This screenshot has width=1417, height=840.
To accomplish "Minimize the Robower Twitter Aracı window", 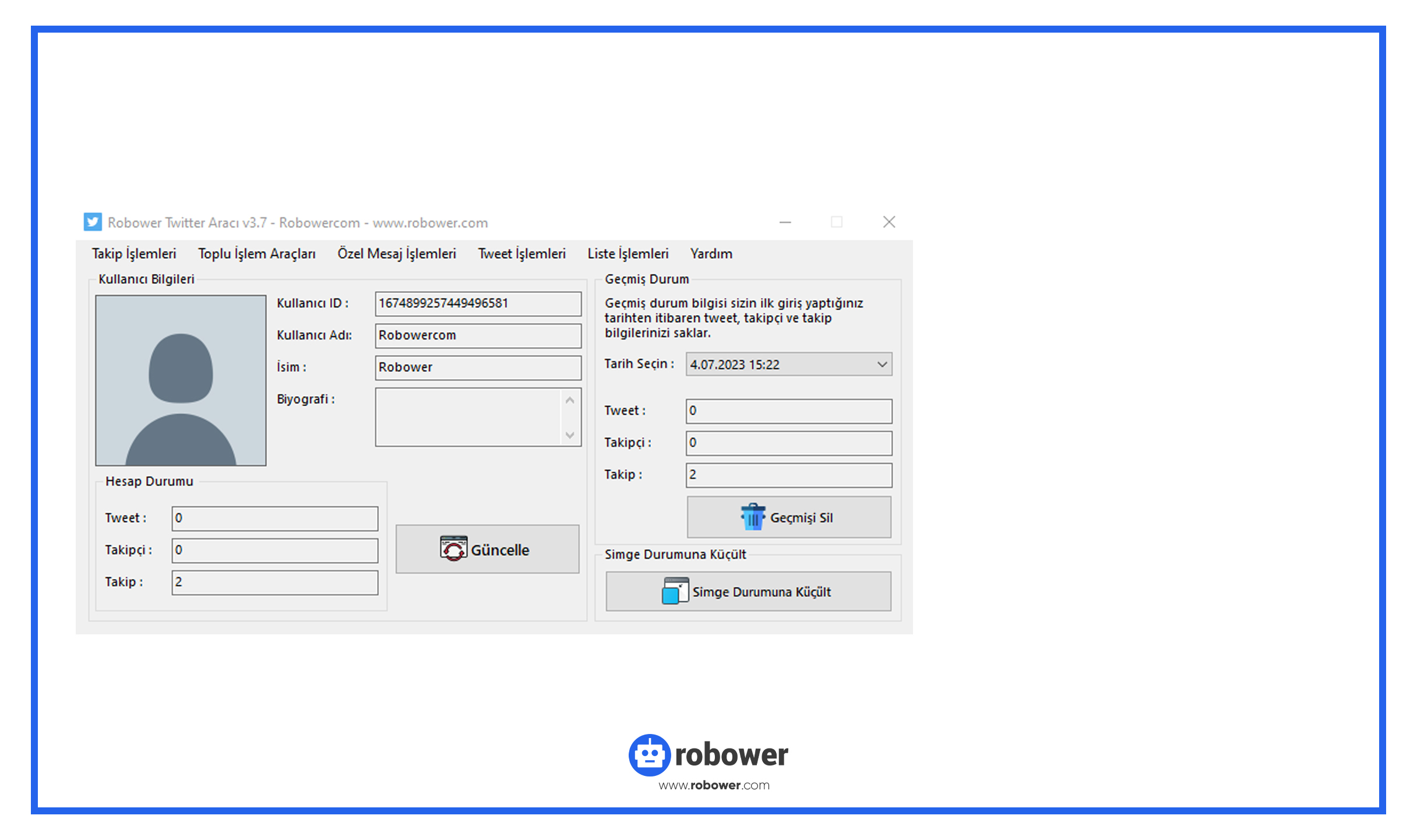I will [785, 222].
